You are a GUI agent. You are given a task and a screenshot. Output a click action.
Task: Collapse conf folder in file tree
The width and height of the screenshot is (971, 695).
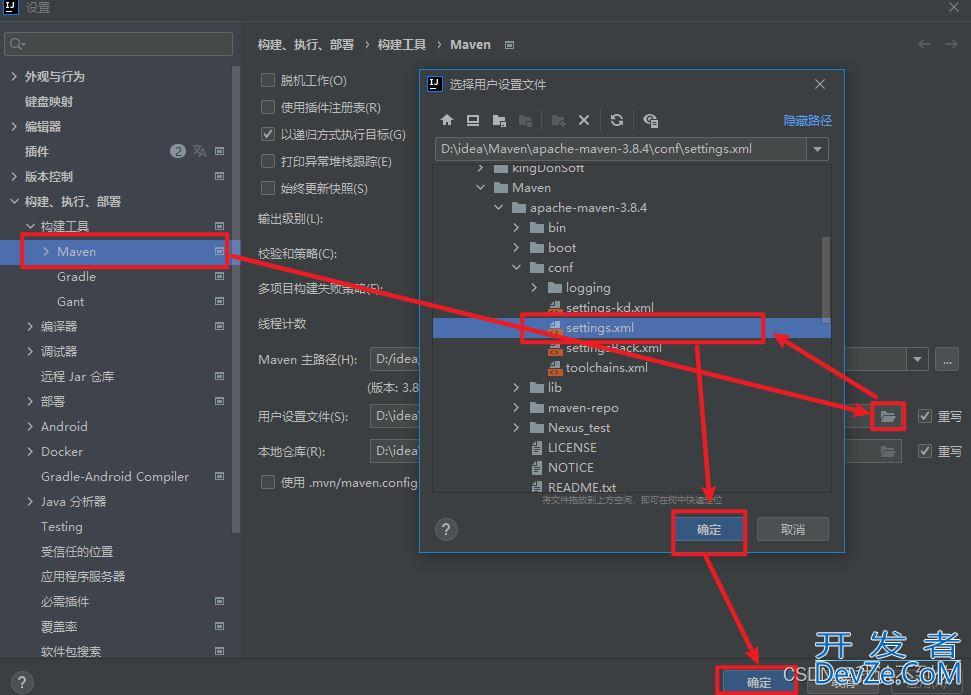tap(516, 268)
